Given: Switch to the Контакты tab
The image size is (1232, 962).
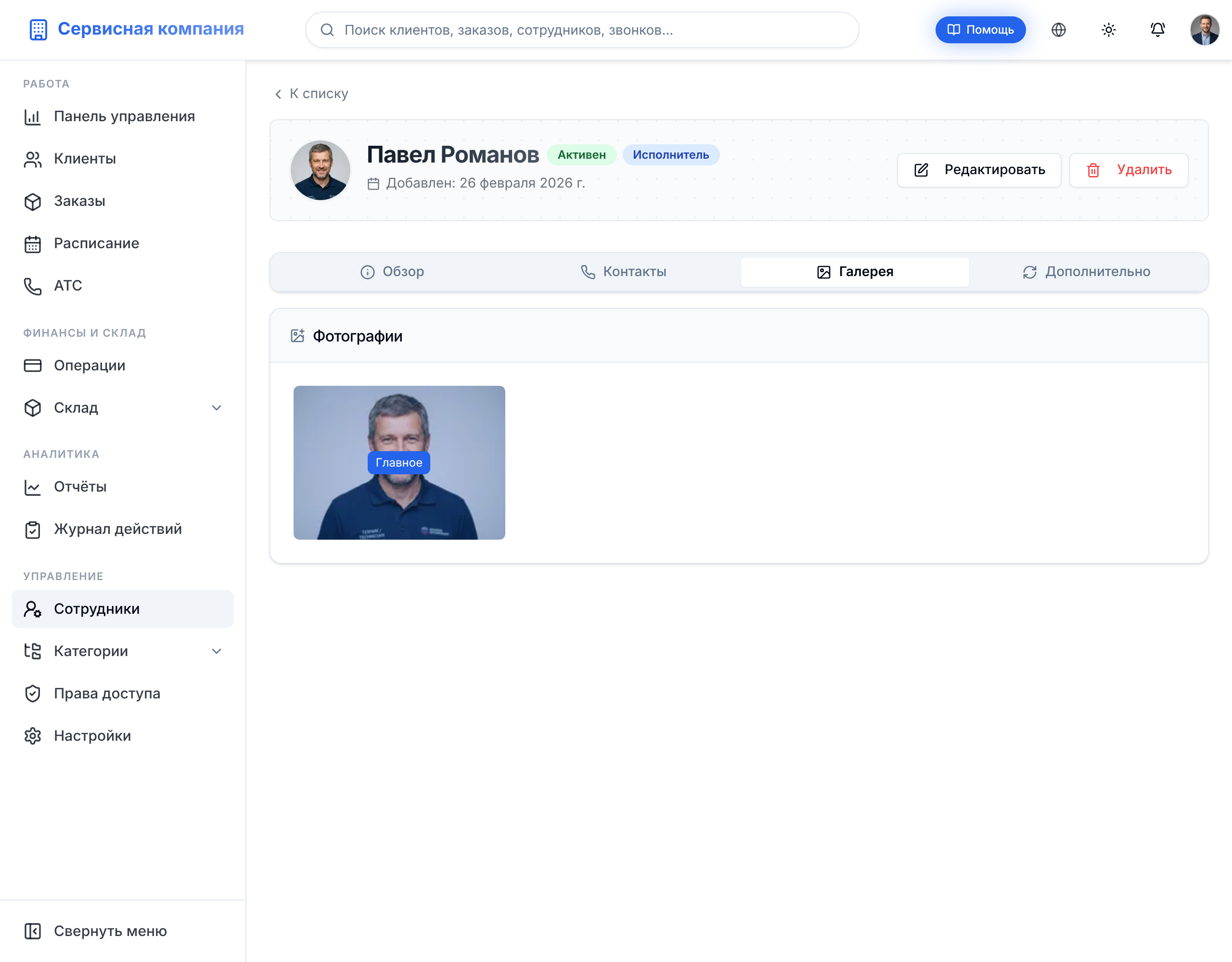Looking at the screenshot, I should [623, 272].
